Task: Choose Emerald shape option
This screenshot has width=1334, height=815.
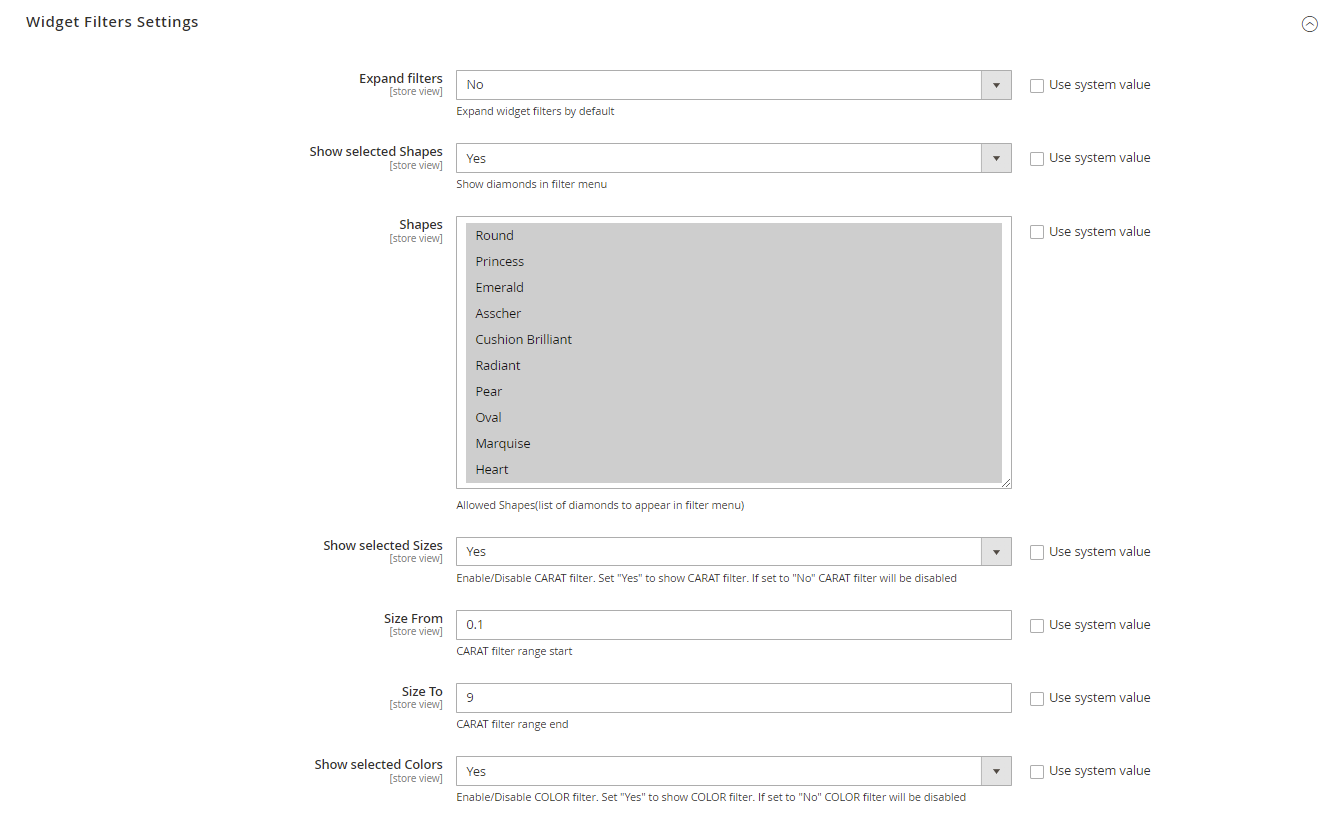Action: click(500, 288)
